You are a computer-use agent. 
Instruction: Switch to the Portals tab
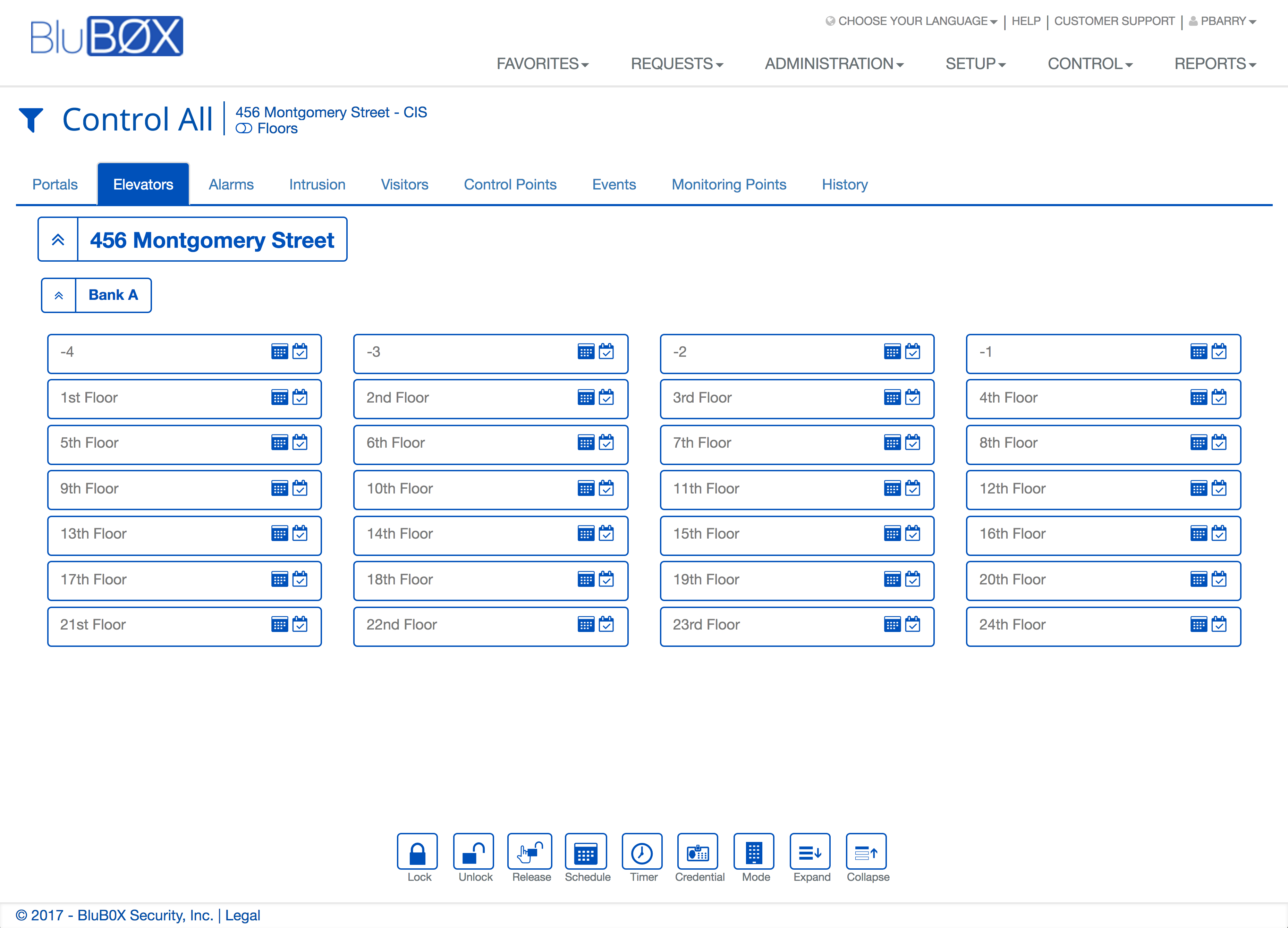coord(54,185)
